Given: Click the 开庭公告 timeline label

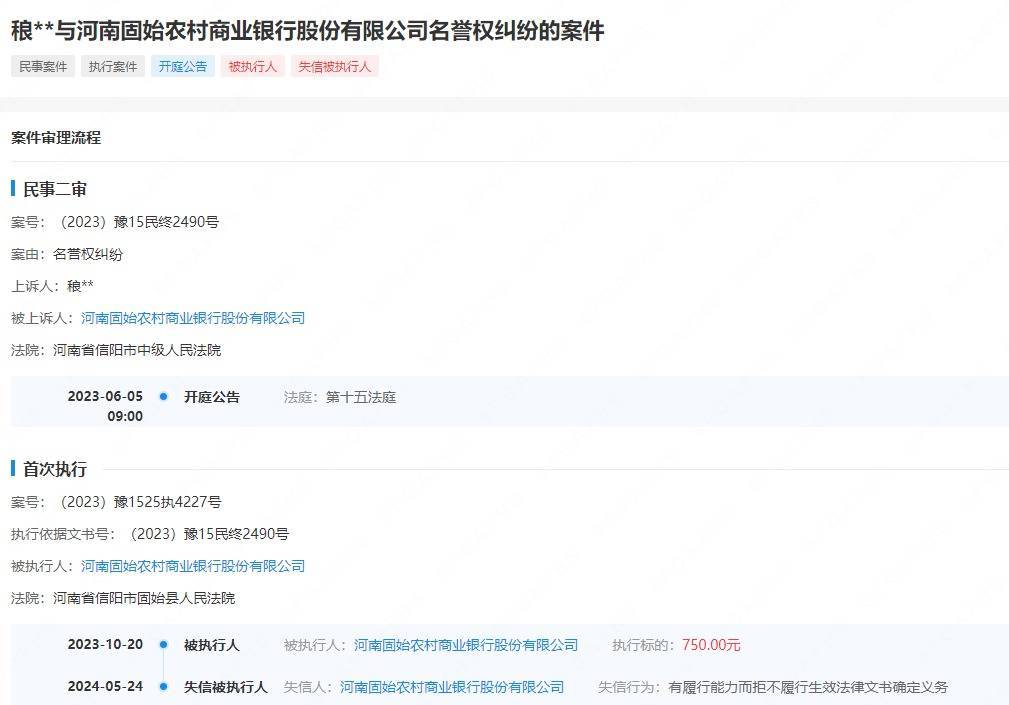Looking at the screenshot, I should coord(212,397).
